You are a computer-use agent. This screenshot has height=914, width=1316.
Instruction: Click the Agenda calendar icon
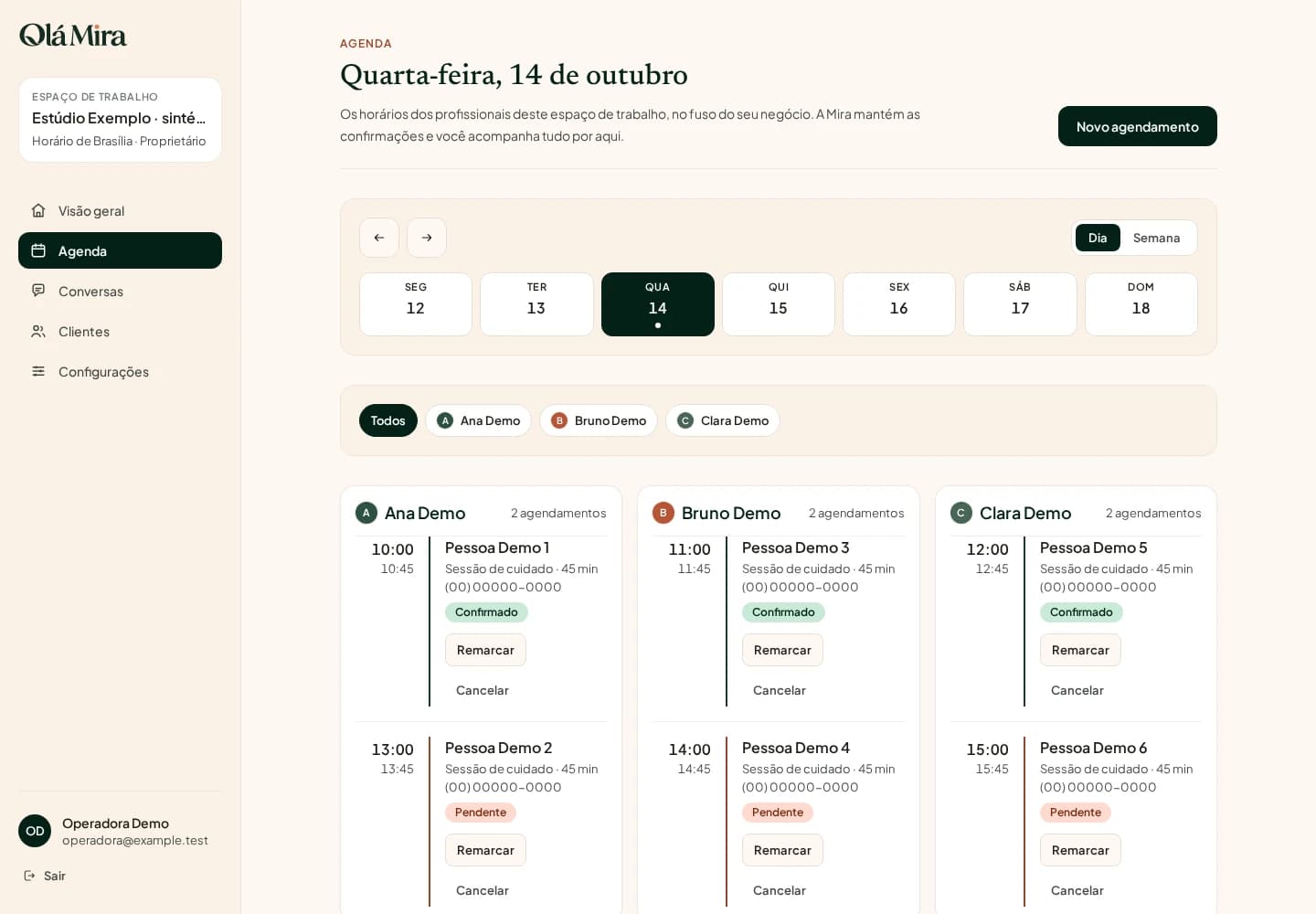[x=38, y=250]
